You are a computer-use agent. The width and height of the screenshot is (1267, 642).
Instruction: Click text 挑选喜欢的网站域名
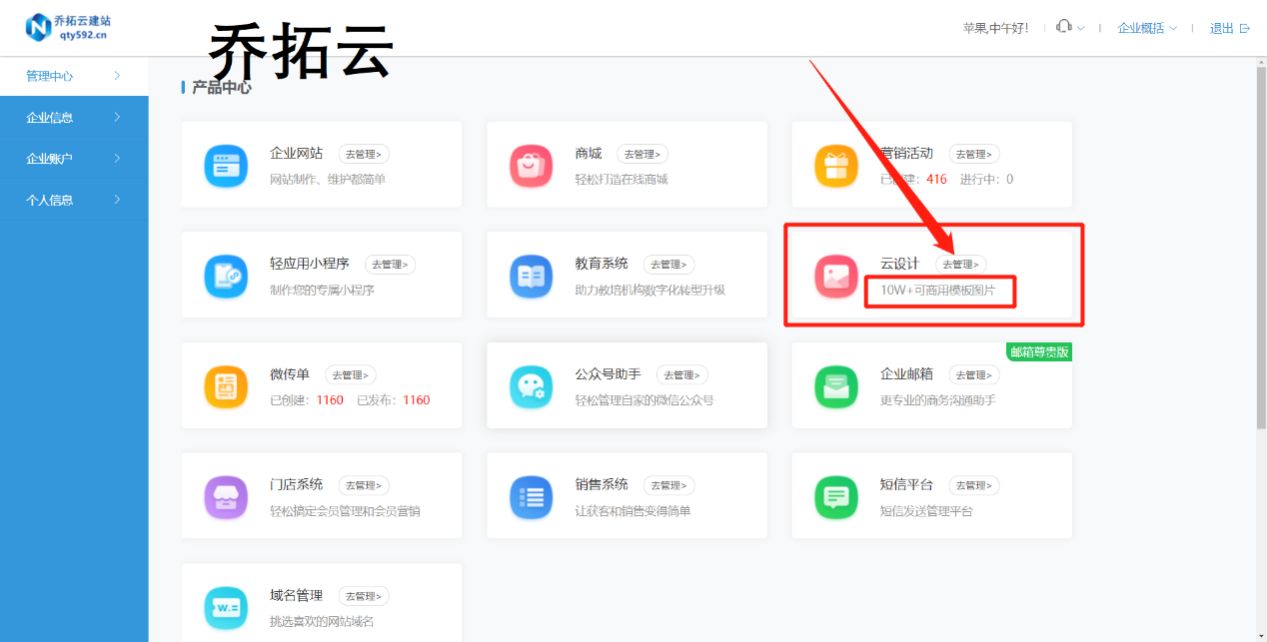coord(322,621)
